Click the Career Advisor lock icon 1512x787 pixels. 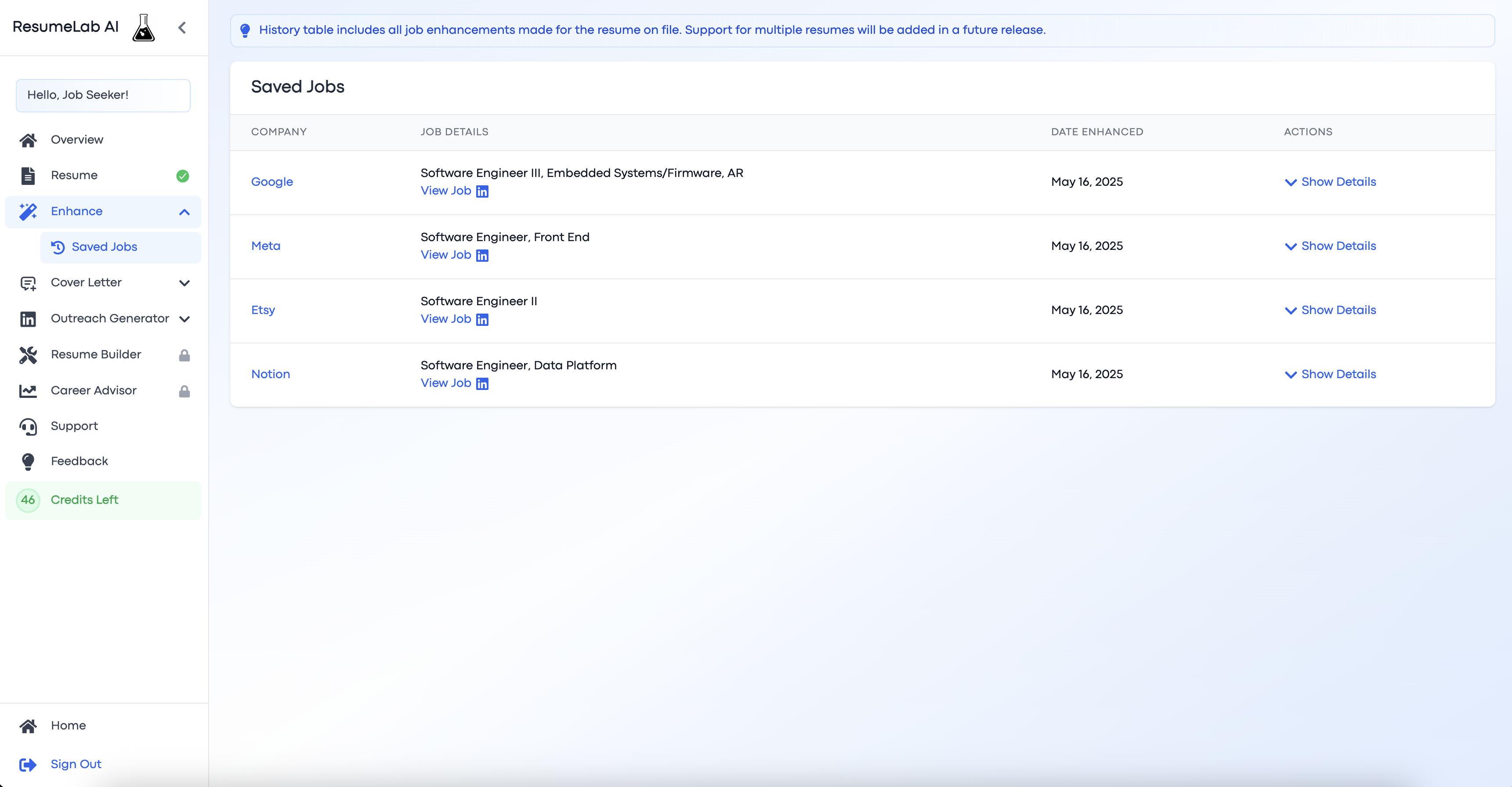point(184,391)
